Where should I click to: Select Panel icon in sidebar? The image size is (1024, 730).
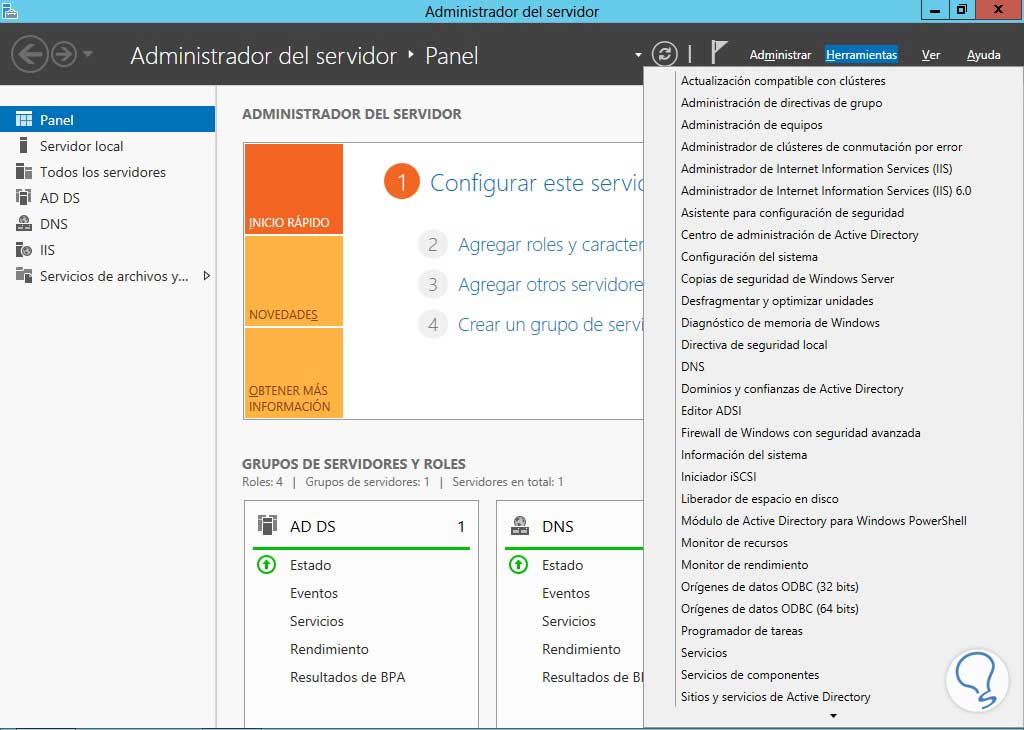coord(24,119)
